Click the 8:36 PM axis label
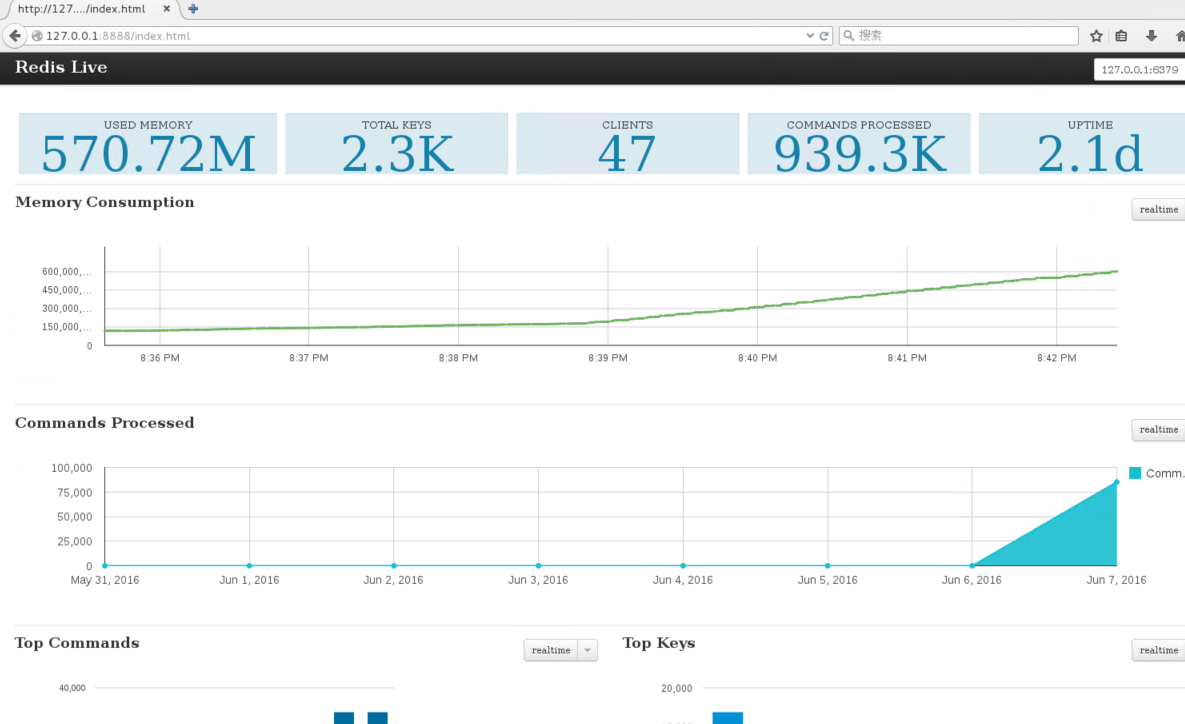Screen dimensions: 1185x724 pos(159,357)
